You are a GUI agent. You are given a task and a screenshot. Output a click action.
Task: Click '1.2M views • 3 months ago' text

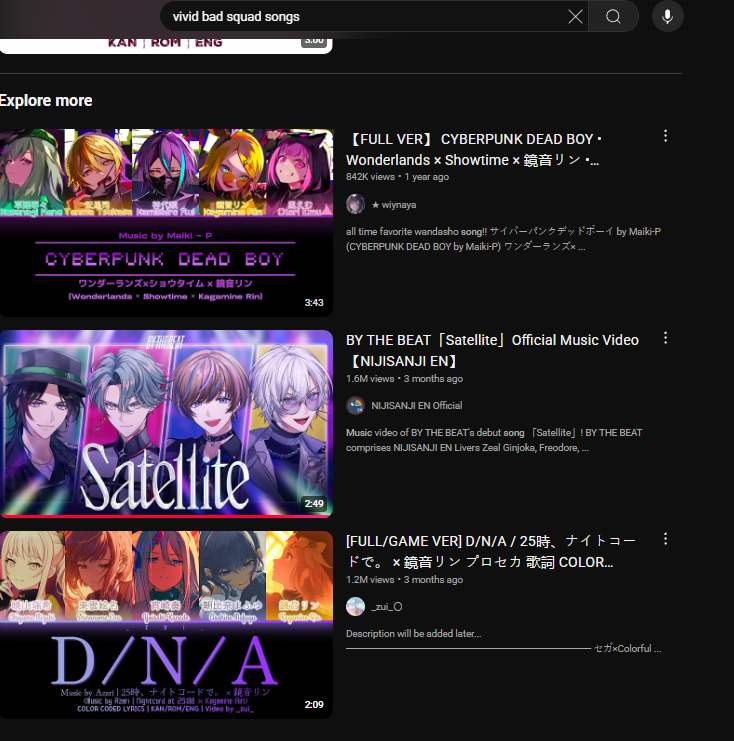[405, 579]
